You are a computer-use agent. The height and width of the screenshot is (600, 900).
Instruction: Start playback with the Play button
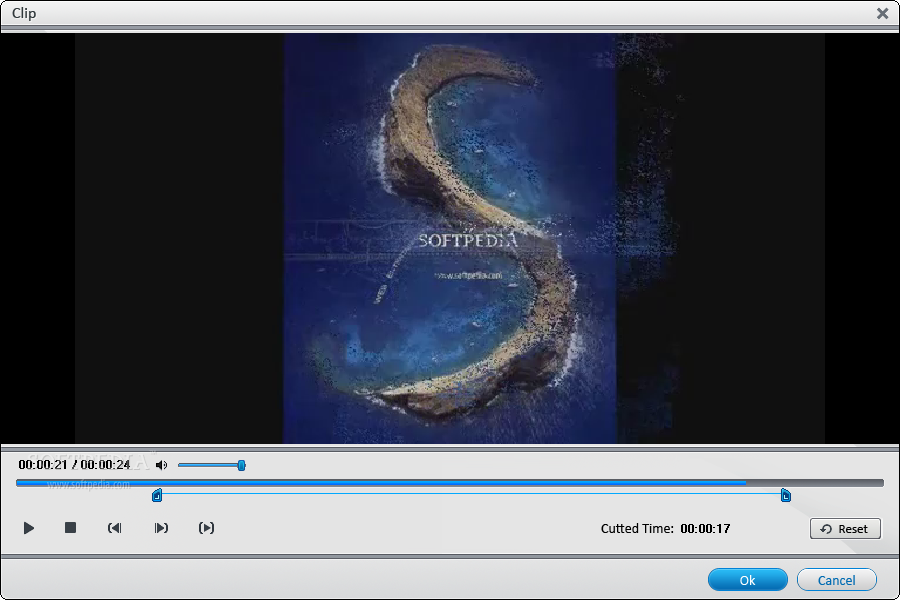click(x=29, y=528)
